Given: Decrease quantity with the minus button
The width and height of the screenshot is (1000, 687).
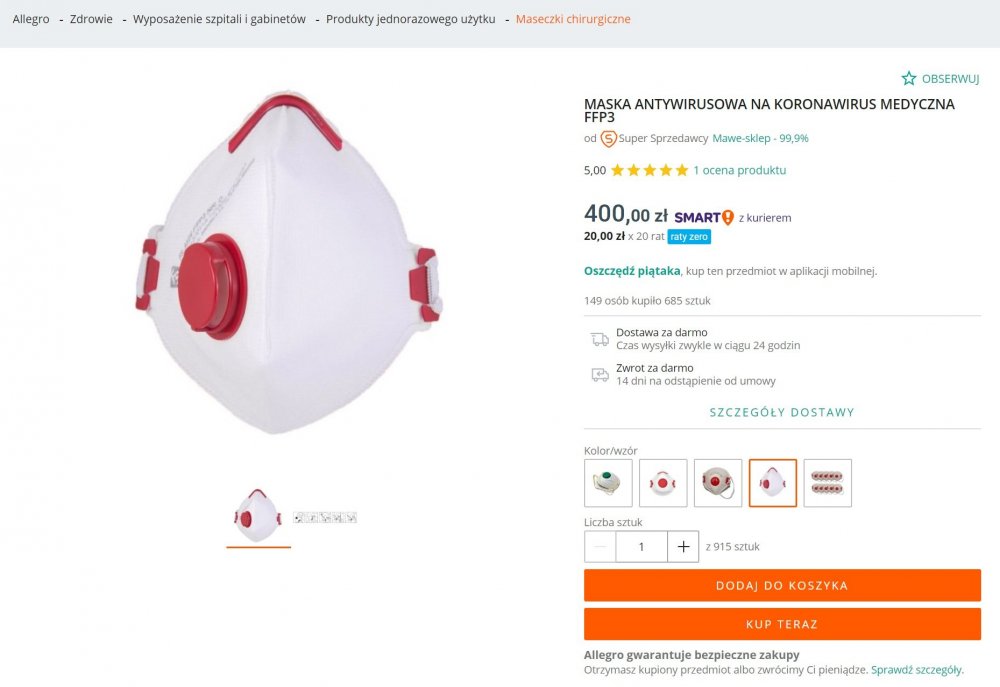Looking at the screenshot, I should tap(600, 547).
